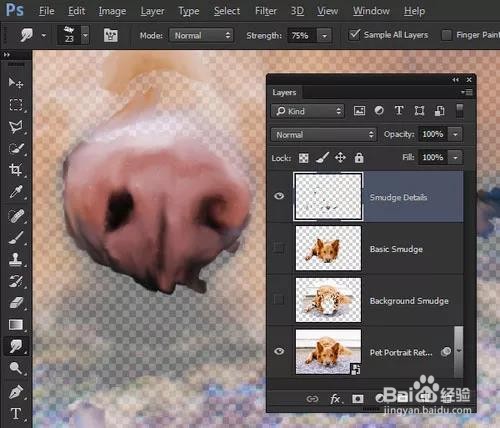Enable Finger Painting checkbox
The image size is (500, 428).
pos(446,35)
